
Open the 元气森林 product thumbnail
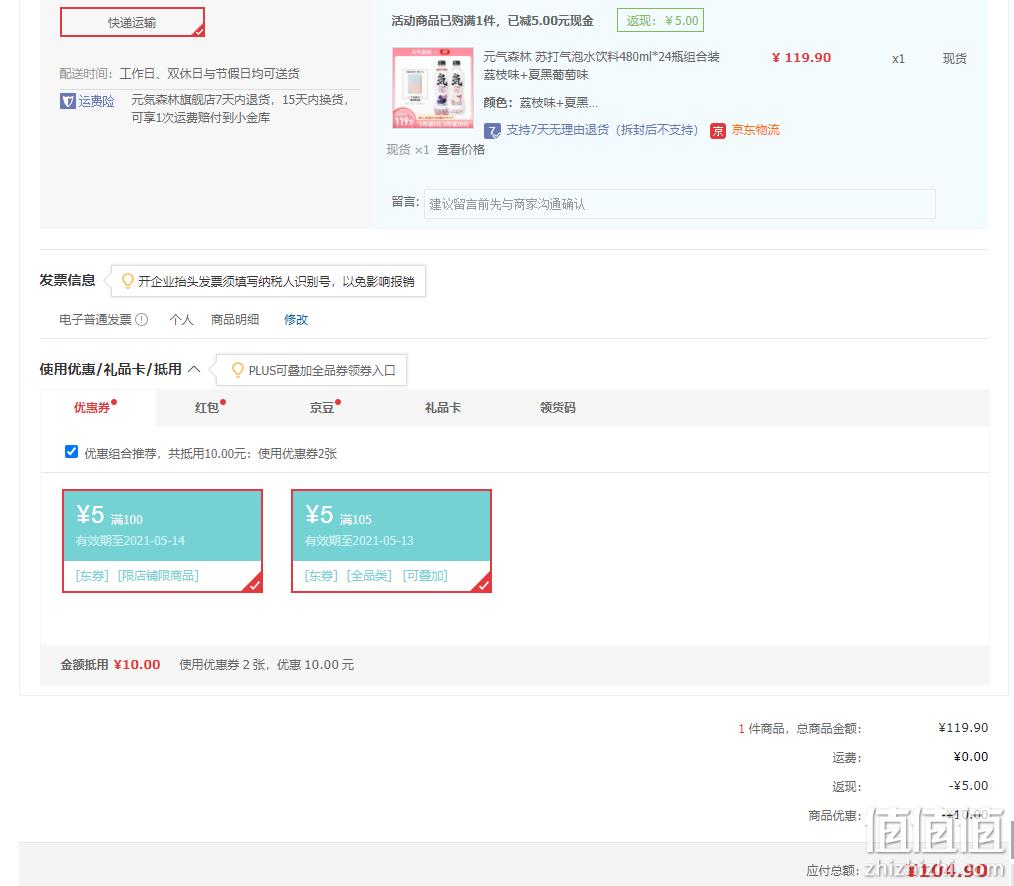(433, 88)
